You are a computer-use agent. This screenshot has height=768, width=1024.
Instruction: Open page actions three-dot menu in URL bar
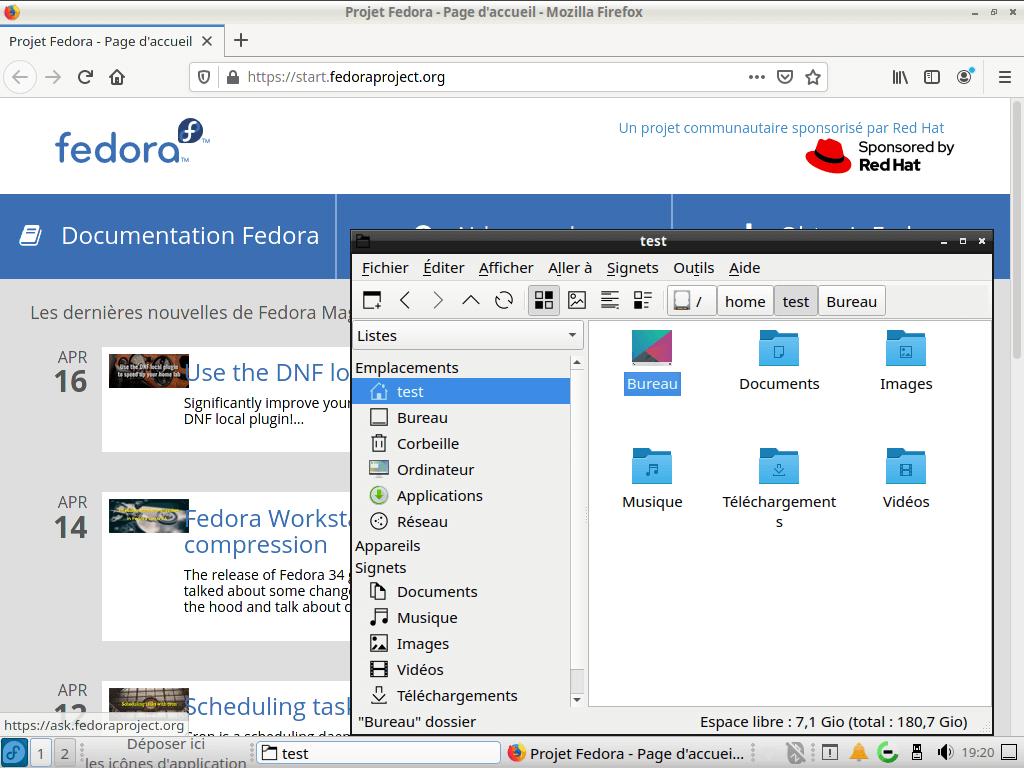point(756,77)
